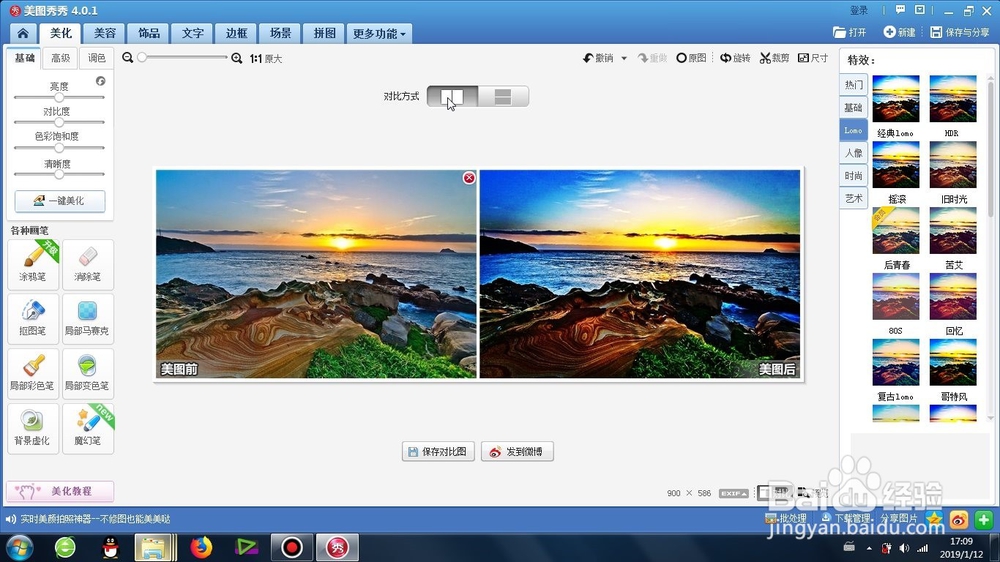Select the 局部变色笔 recolor pen tool
The height and width of the screenshot is (562, 1000).
coord(88,373)
